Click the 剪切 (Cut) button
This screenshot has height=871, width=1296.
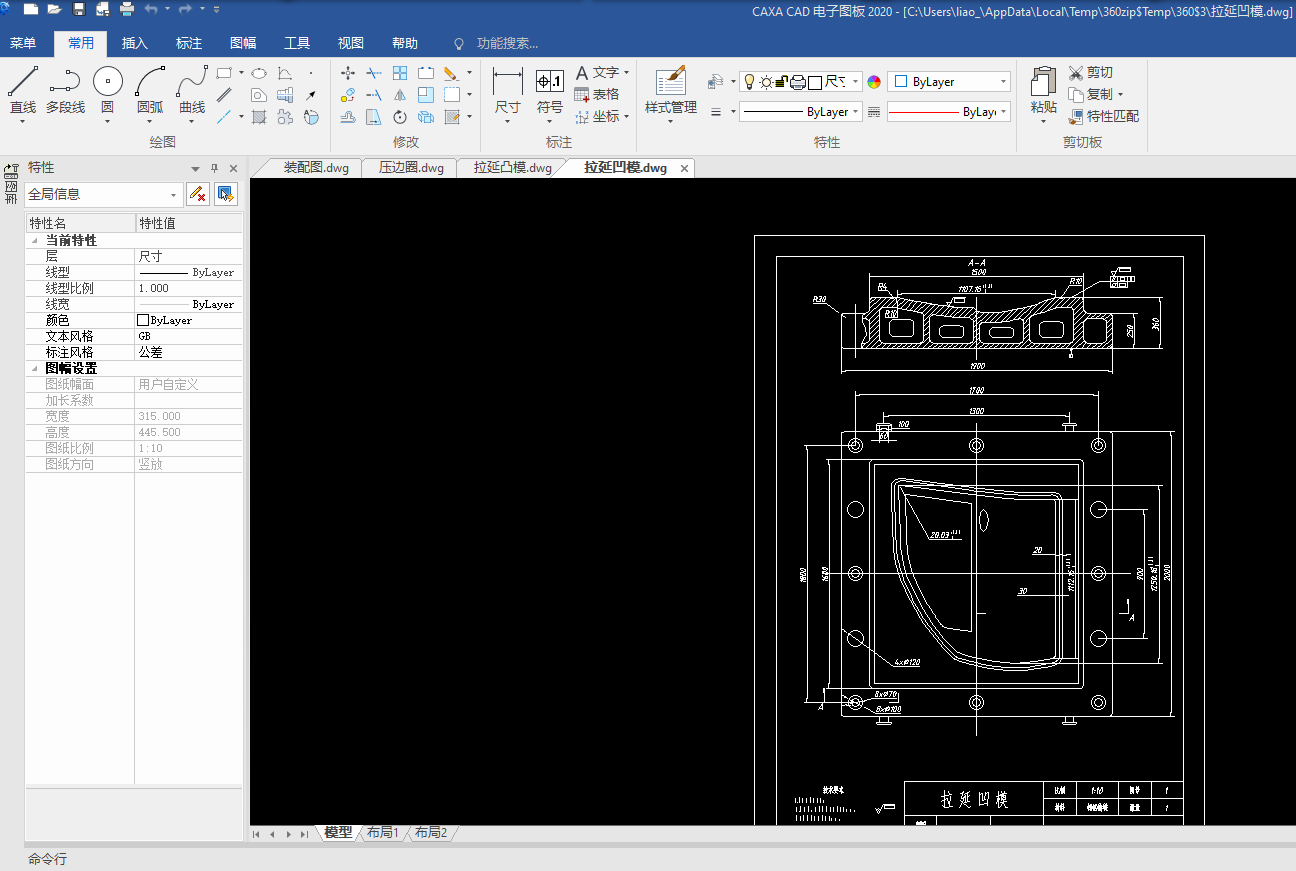point(1090,73)
